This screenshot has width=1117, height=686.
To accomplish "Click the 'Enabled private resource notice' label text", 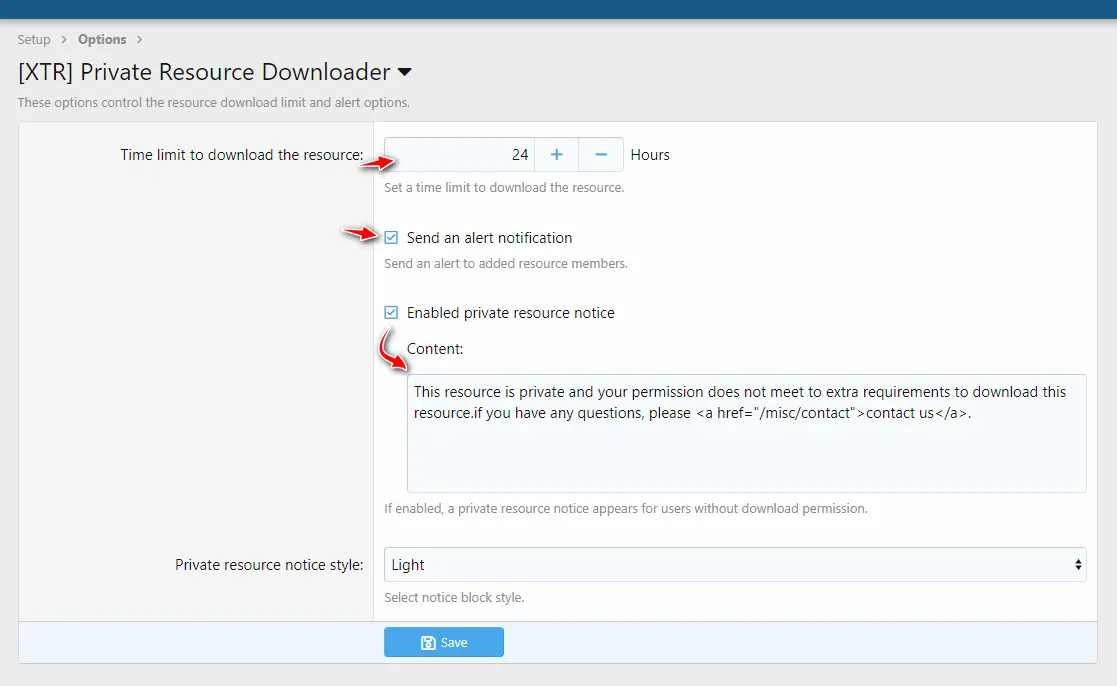I will pyautogui.click(x=510, y=313).
